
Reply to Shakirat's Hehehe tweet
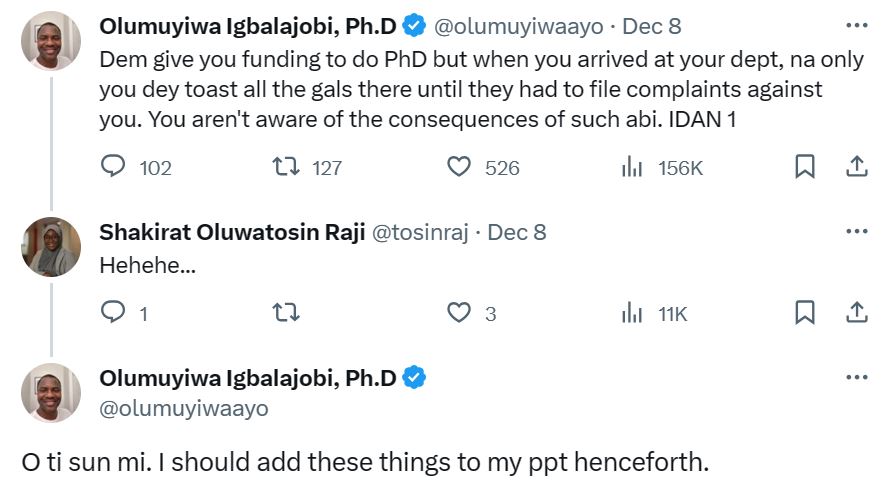pyautogui.click(x=115, y=314)
